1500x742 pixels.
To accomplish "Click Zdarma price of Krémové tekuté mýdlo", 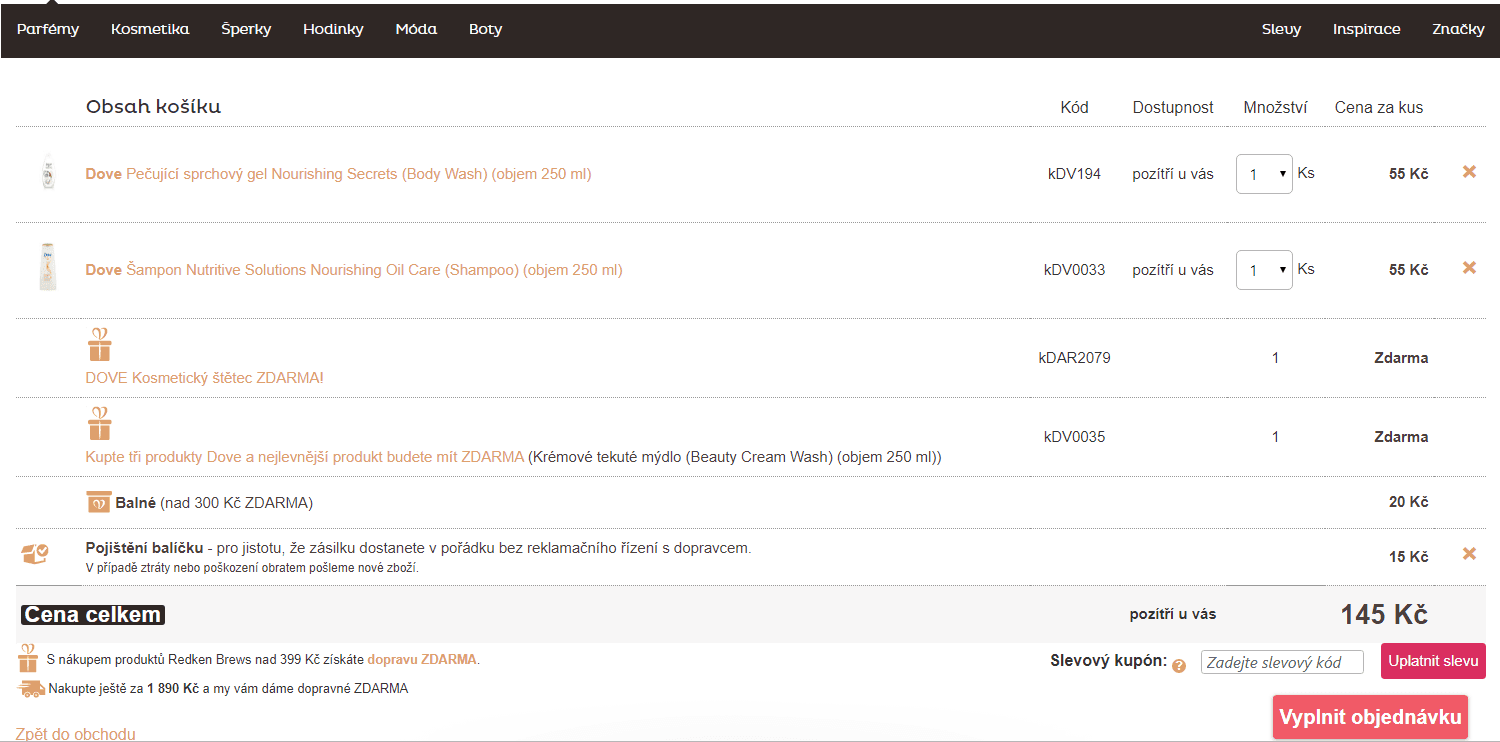I will pos(1401,437).
